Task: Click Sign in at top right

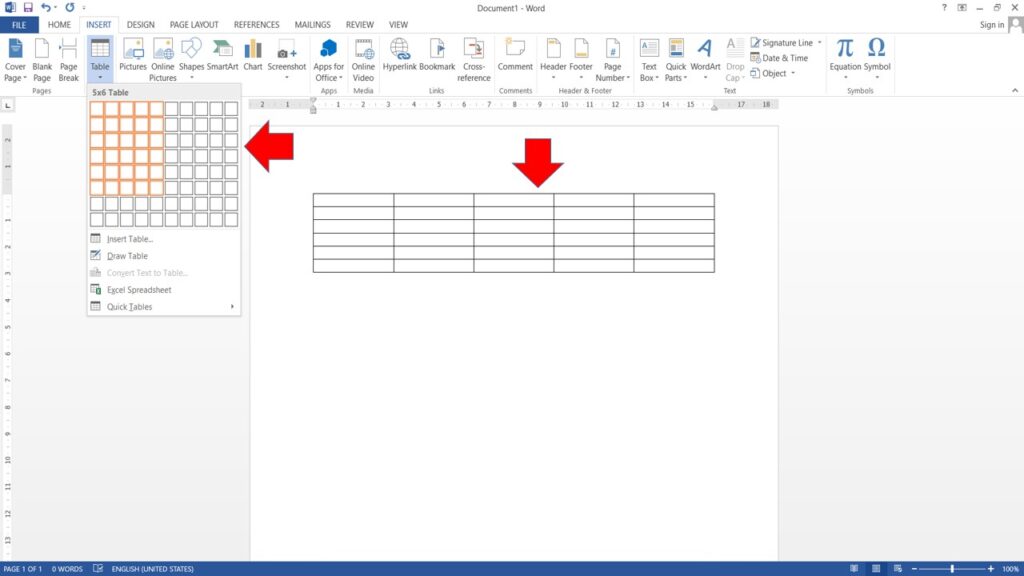Action: click(992, 25)
